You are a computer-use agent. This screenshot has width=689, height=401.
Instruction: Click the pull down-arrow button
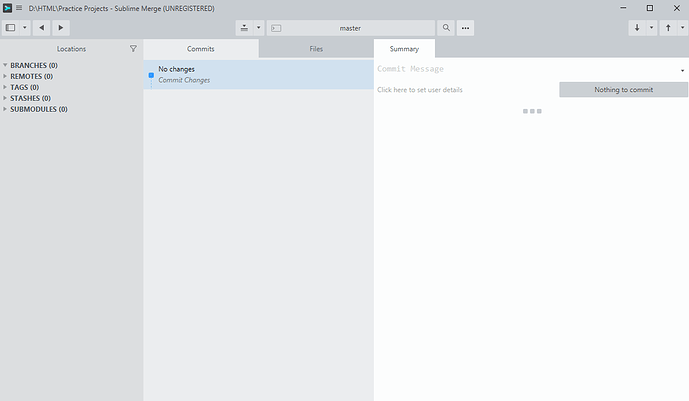tap(638, 28)
